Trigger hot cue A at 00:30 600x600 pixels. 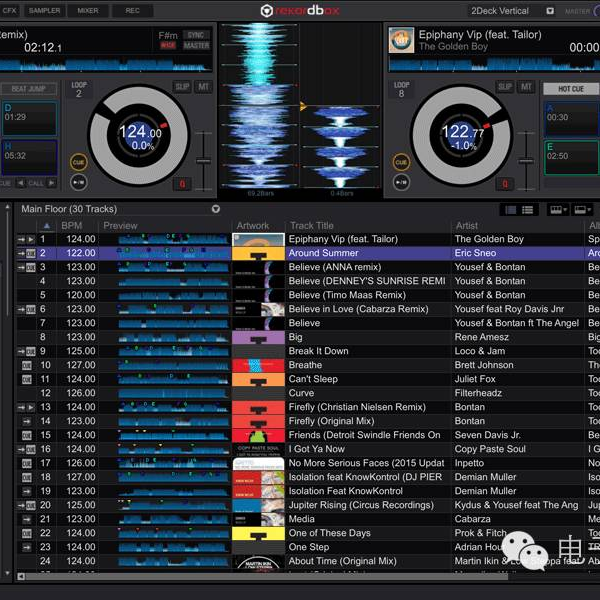point(571,119)
